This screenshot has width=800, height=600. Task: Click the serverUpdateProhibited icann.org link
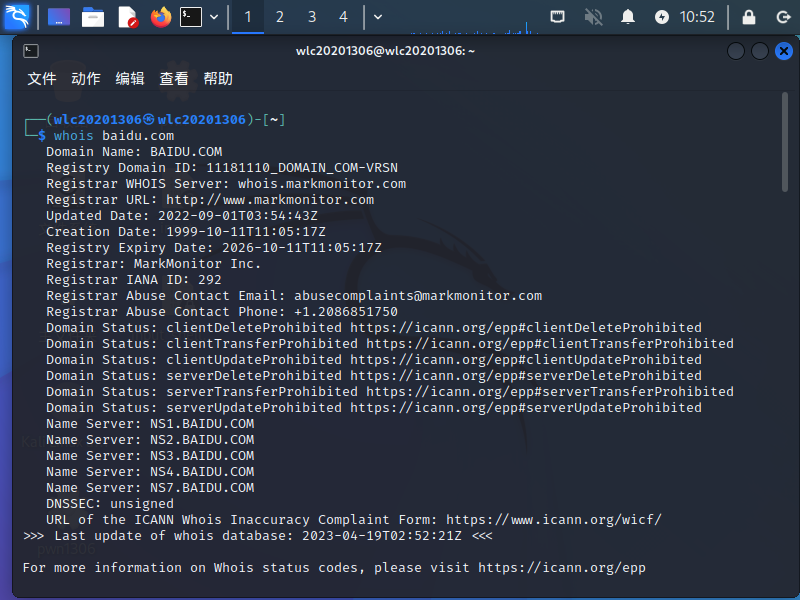(x=526, y=407)
